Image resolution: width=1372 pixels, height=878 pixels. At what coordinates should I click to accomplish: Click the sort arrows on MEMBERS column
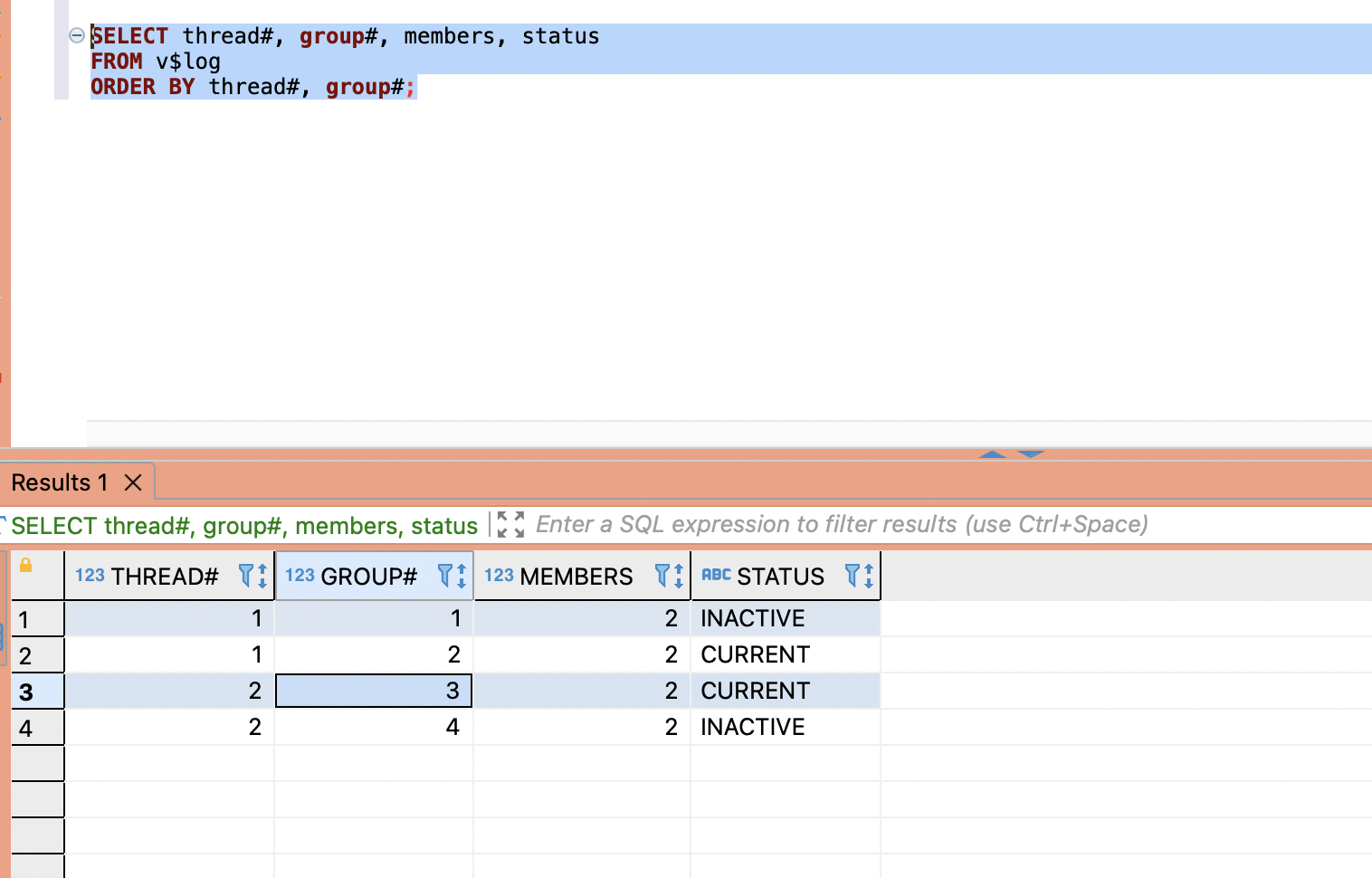pos(679,576)
